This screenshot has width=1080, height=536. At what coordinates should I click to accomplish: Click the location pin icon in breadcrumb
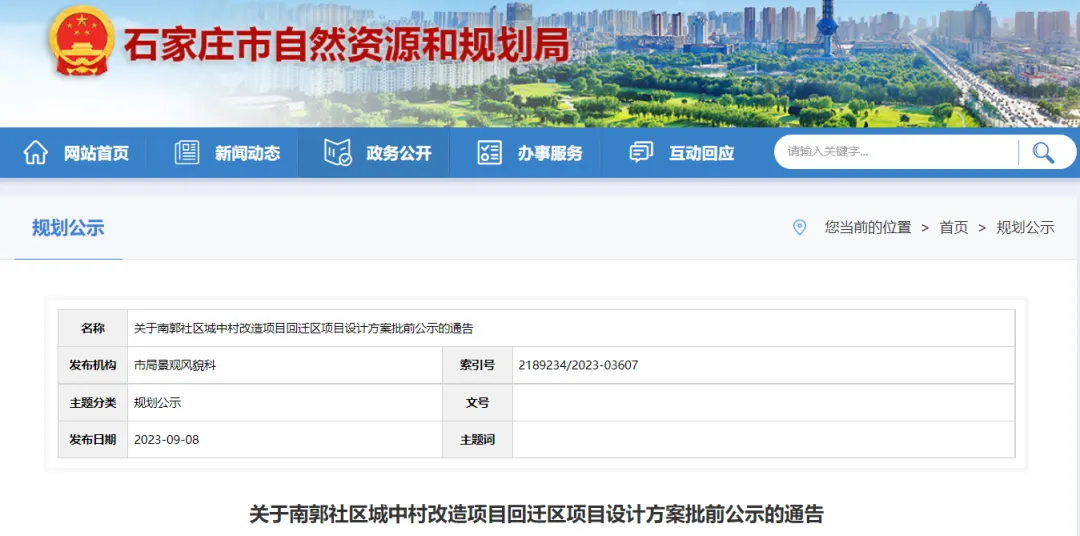click(x=799, y=227)
